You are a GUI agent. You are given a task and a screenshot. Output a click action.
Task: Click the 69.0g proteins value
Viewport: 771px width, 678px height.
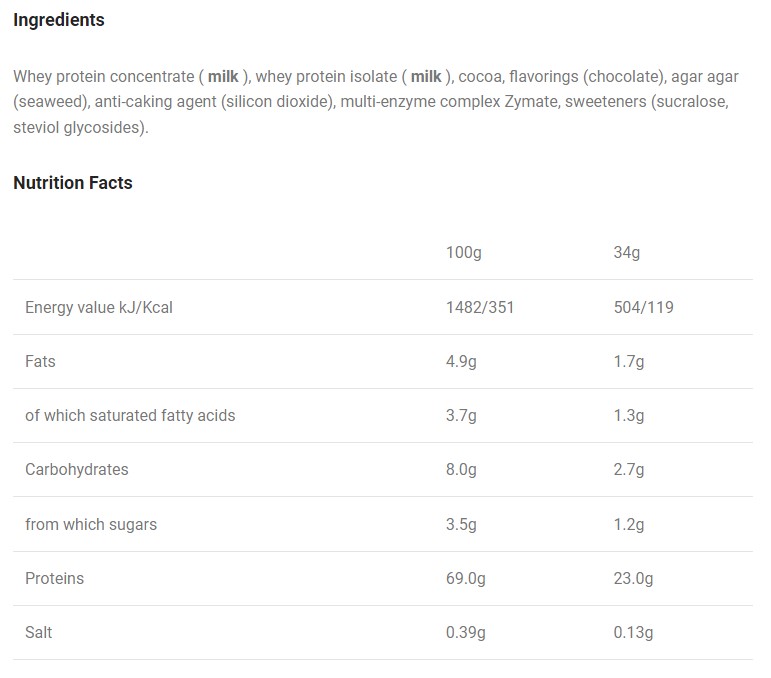click(465, 578)
